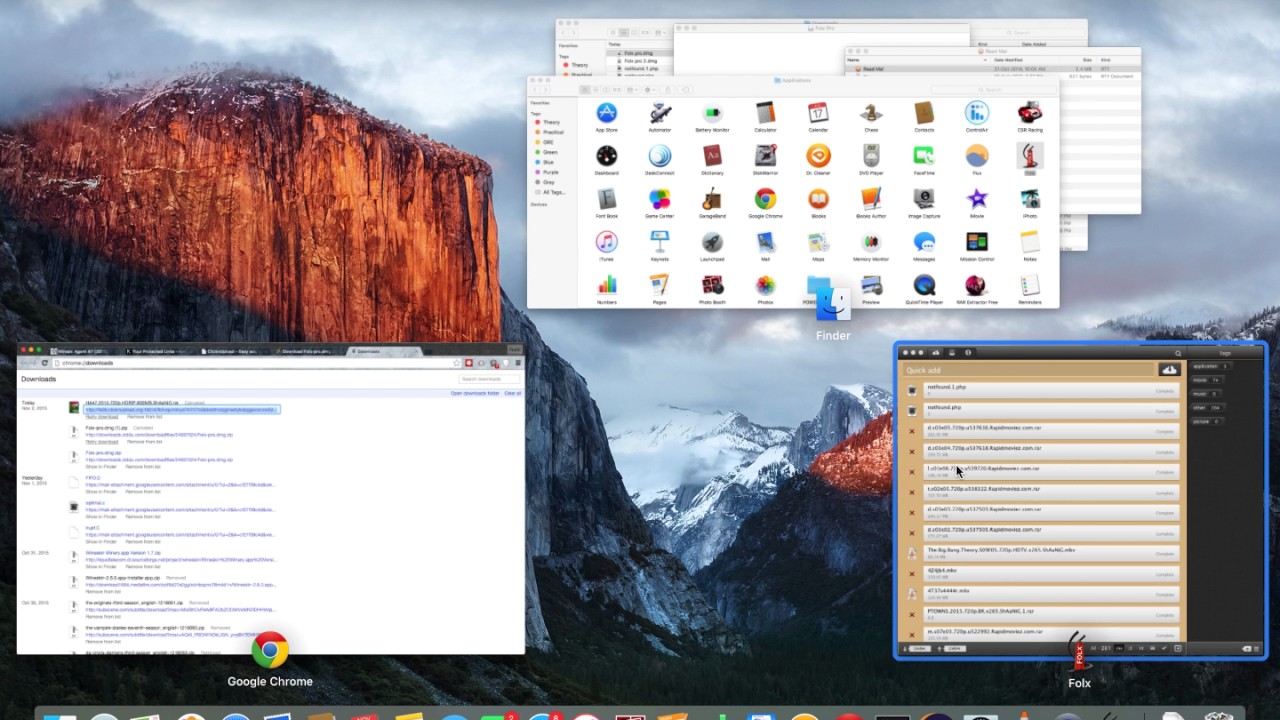1280x720 pixels.
Task: Select the GarageBand app icon
Action: tap(712, 199)
